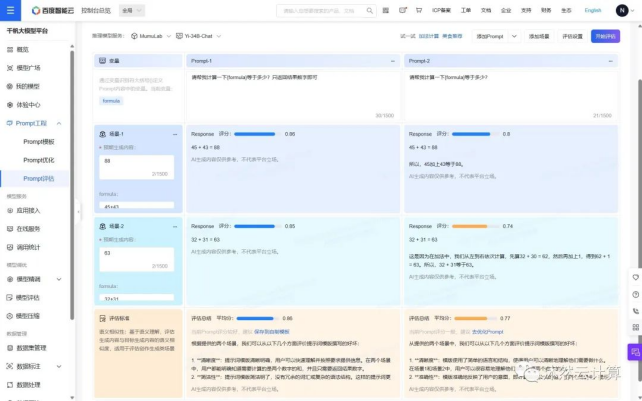Click the Prompt-2 column minus button
Viewport: 642px width, 401px height.
pyautogui.click(x=610, y=61)
